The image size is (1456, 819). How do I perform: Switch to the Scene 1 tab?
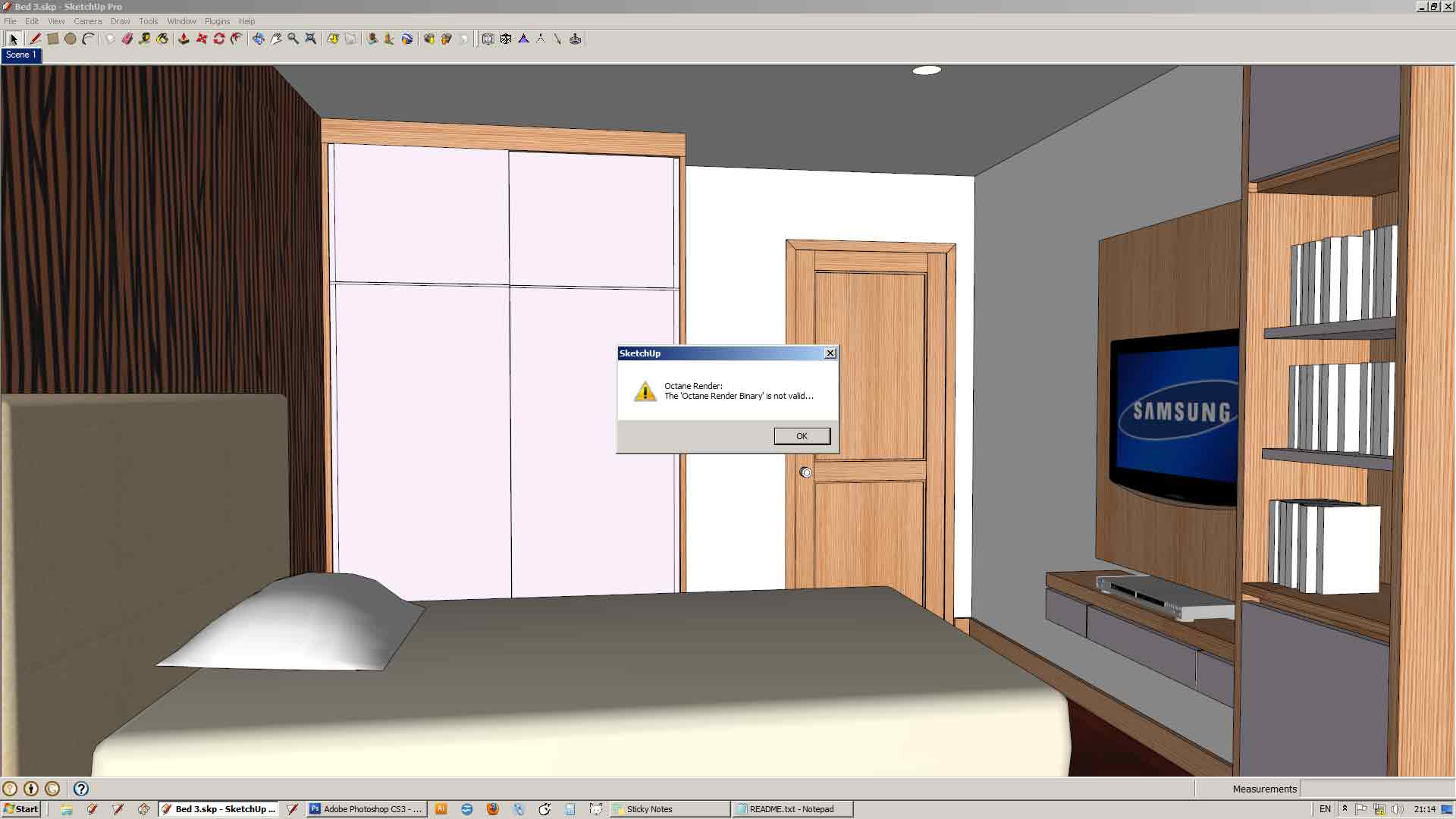pyautogui.click(x=20, y=55)
